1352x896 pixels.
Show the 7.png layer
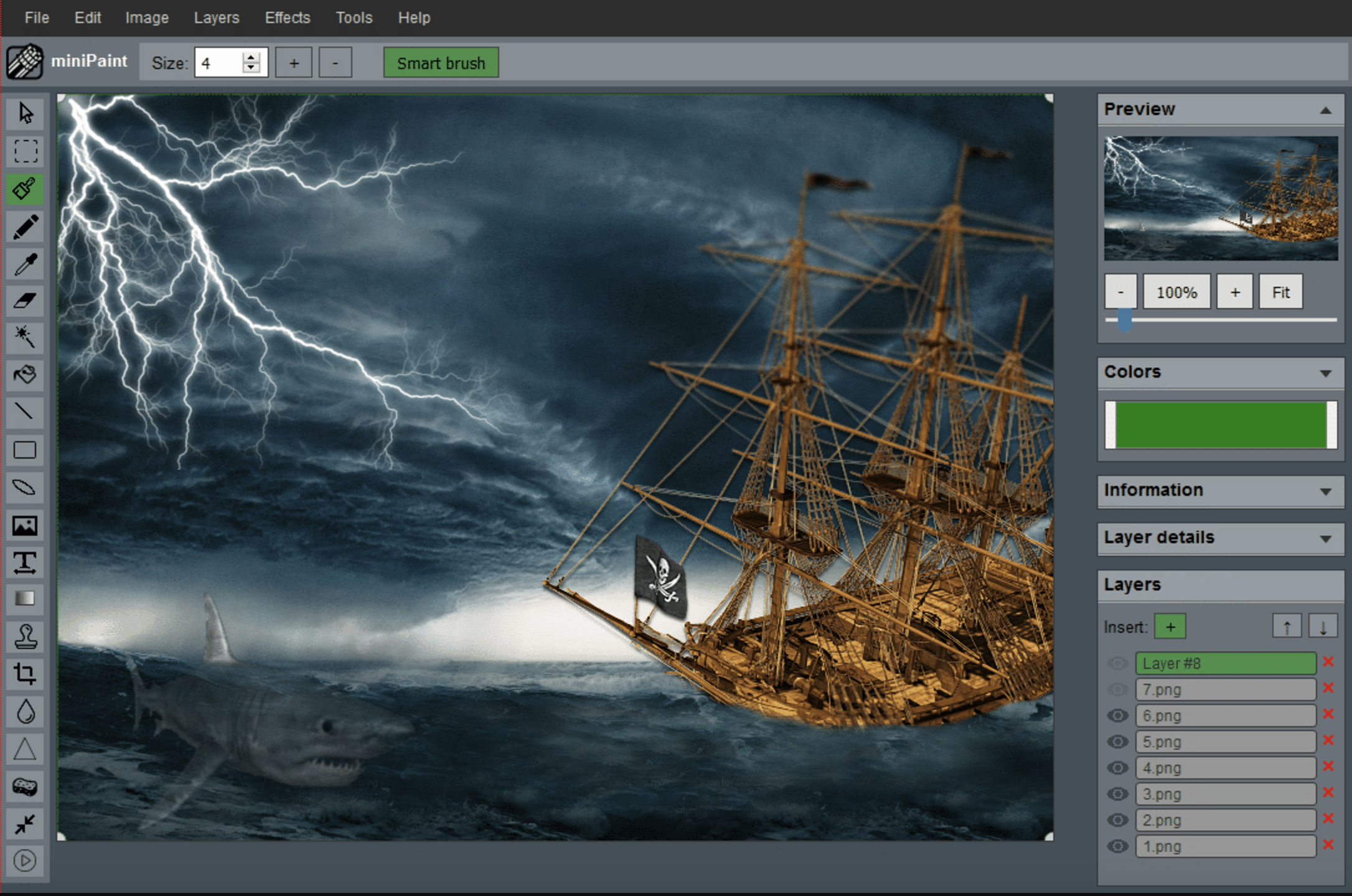pyautogui.click(x=1117, y=689)
